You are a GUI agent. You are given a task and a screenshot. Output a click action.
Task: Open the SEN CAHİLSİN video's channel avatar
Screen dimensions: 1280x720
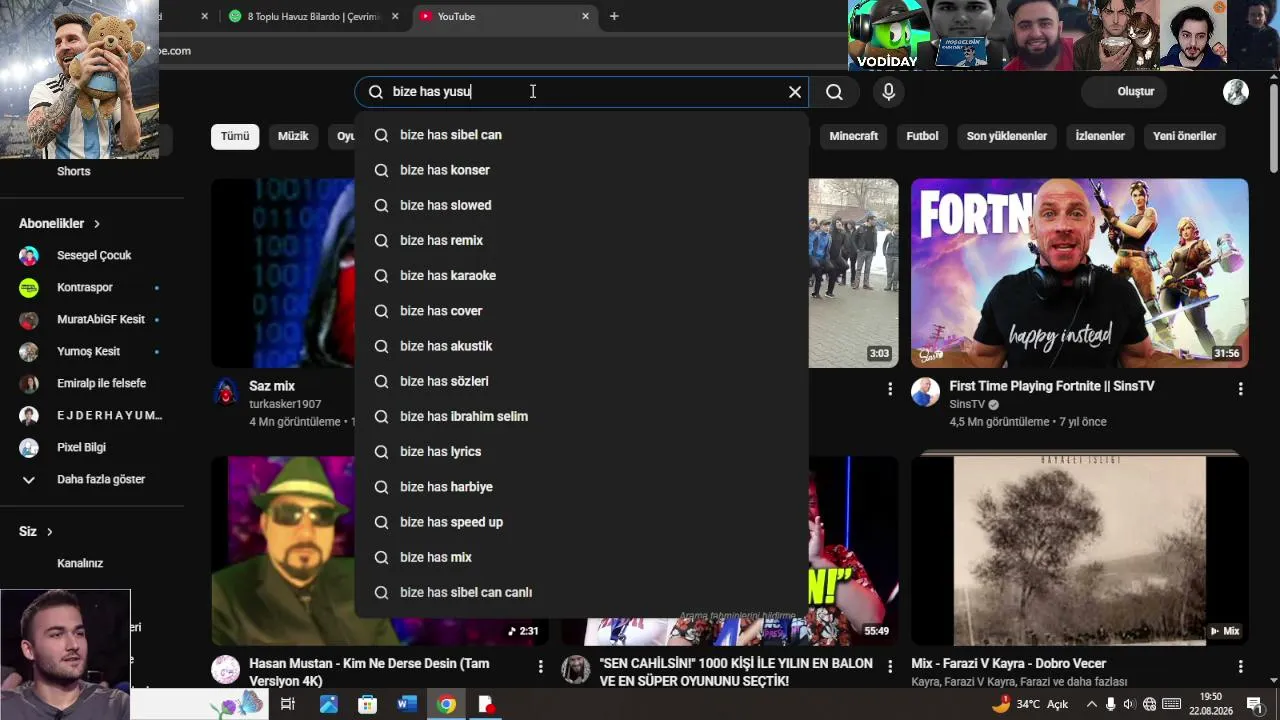pyautogui.click(x=575, y=669)
